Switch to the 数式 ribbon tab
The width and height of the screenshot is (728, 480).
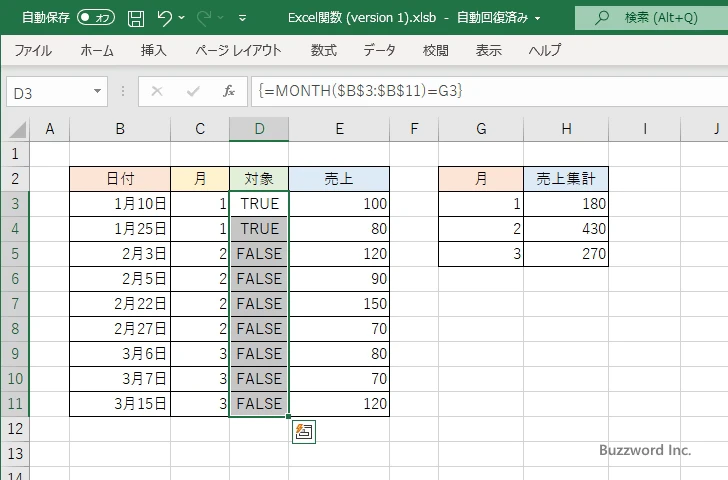pyautogui.click(x=323, y=50)
